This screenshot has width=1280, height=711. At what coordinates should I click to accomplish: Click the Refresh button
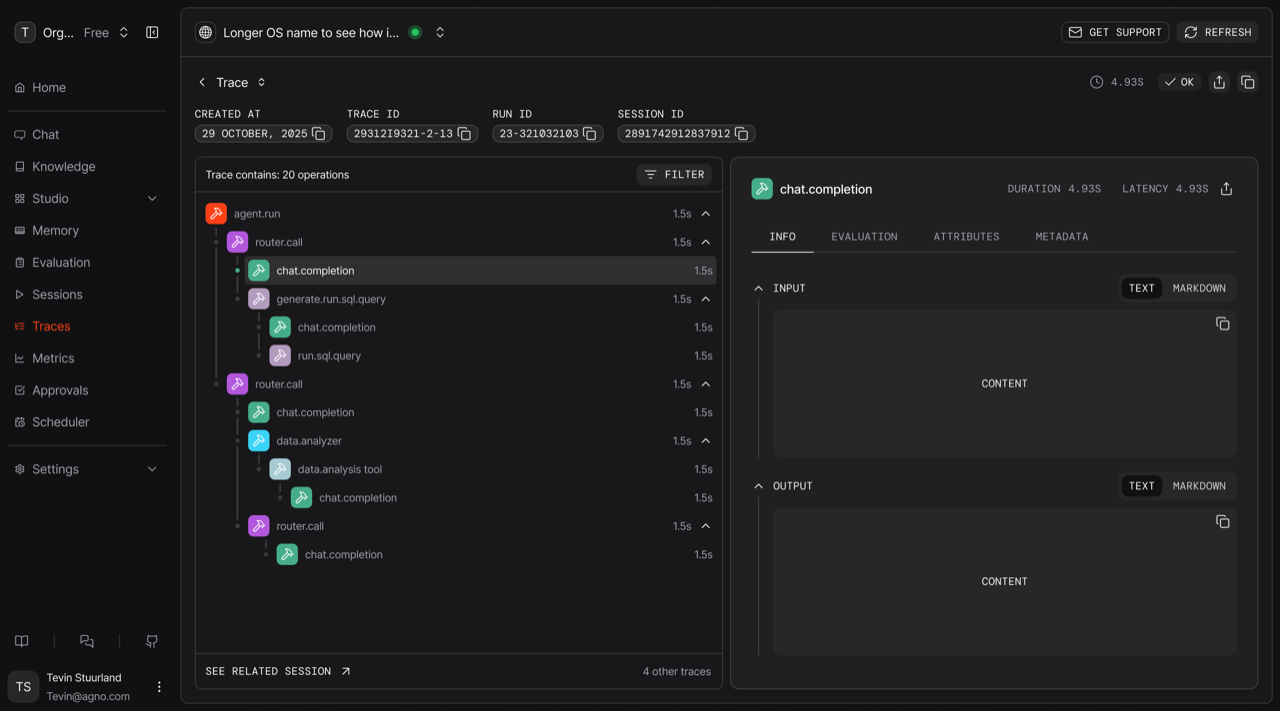(x=1217, y=32)
